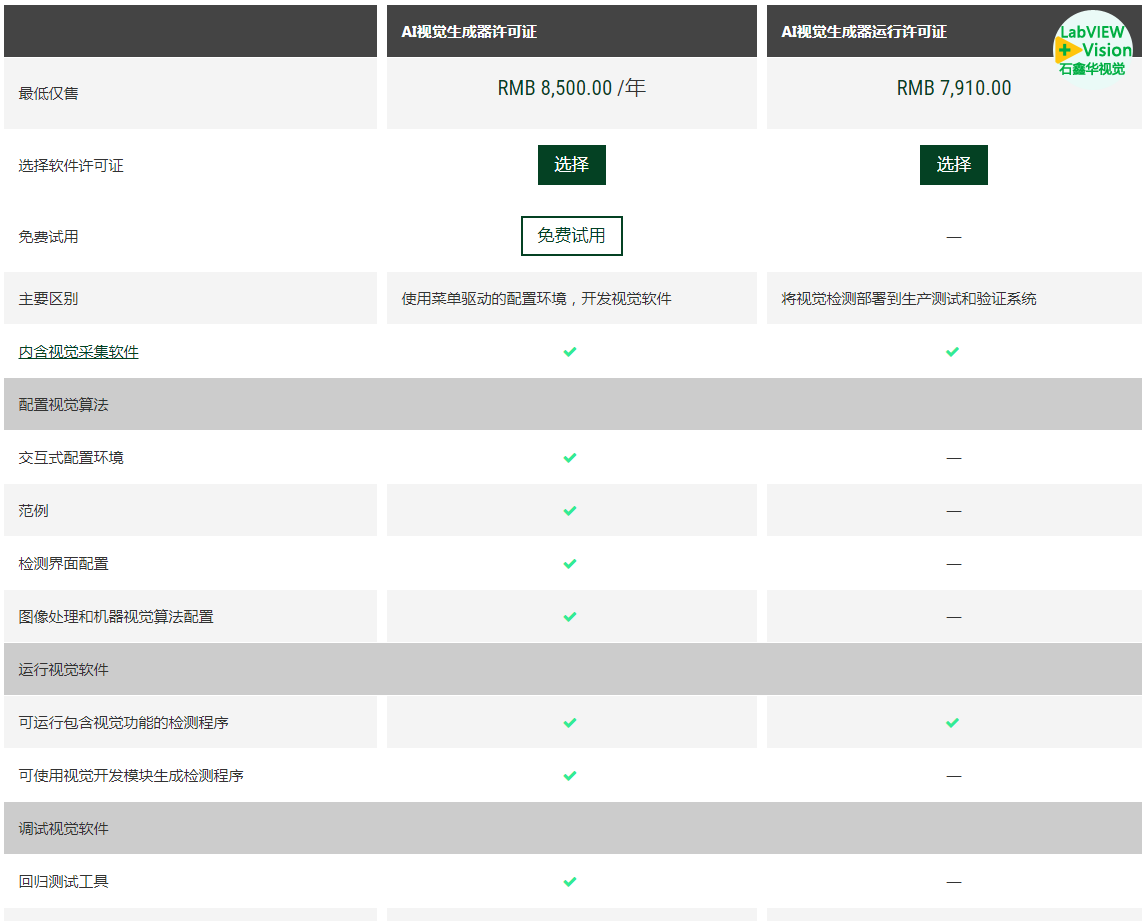Click the 选择 button under AI视觉生成器运行许可证
Screen dimensions: 1148x921
953,165
